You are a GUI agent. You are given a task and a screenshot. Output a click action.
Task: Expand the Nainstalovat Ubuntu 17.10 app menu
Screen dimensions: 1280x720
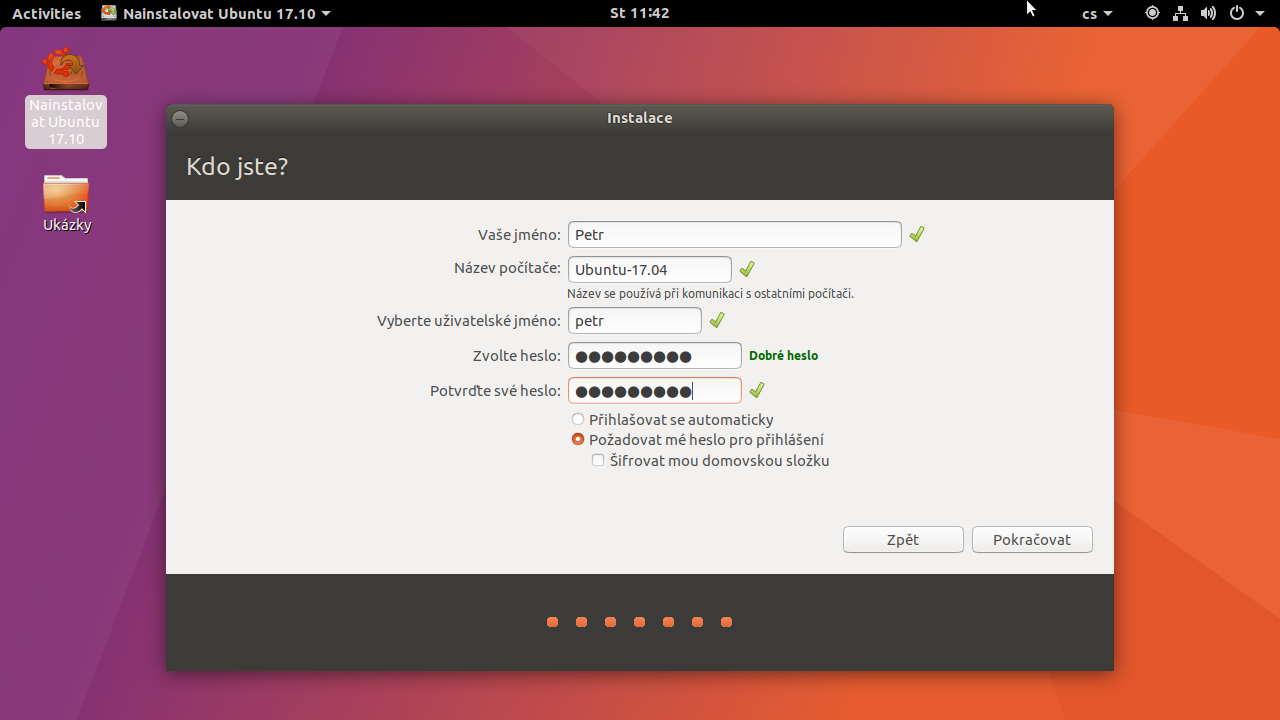click(216, 13)
